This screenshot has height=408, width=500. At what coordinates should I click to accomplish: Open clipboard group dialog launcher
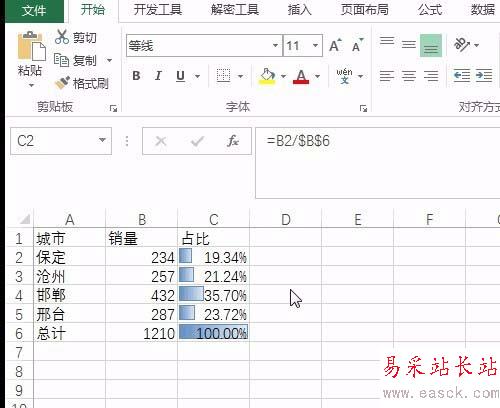click(113, 108)
